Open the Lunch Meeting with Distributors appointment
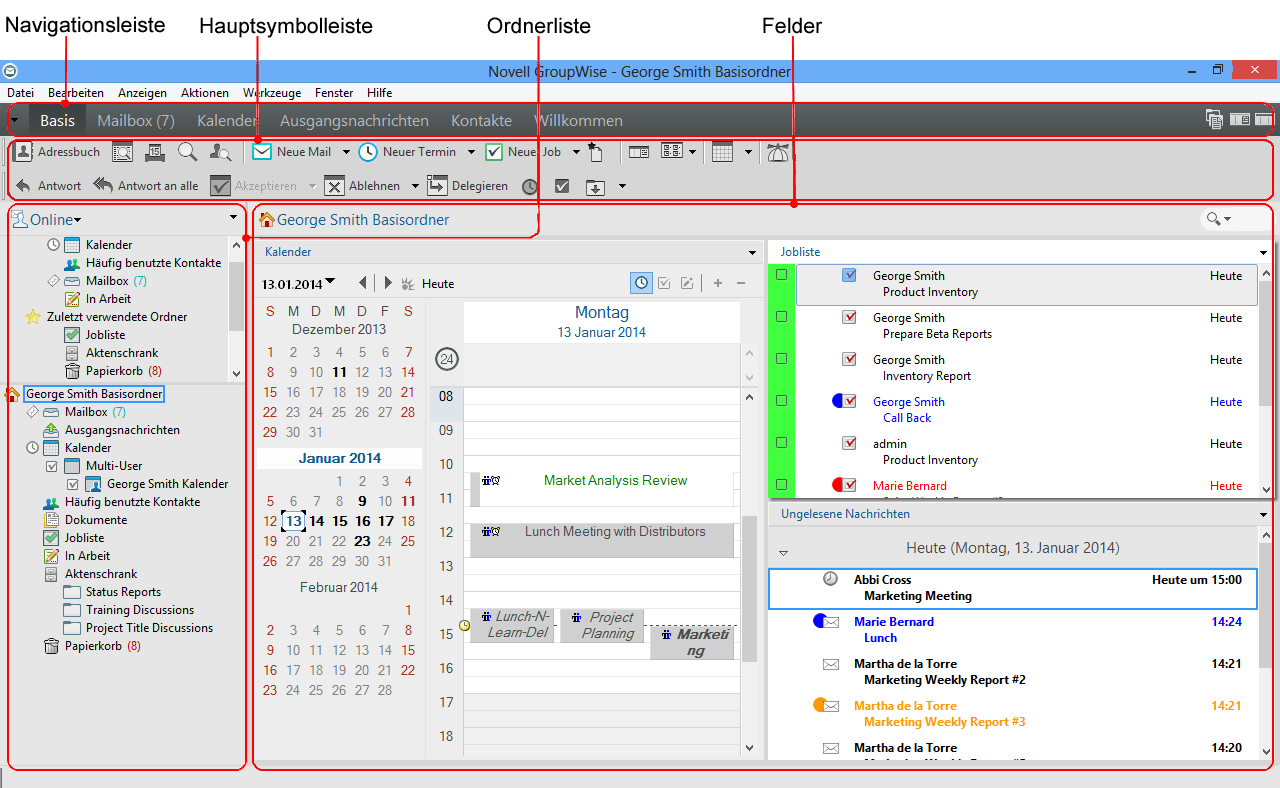Viewport: 1280px width, 788px height. coord(601,540)
